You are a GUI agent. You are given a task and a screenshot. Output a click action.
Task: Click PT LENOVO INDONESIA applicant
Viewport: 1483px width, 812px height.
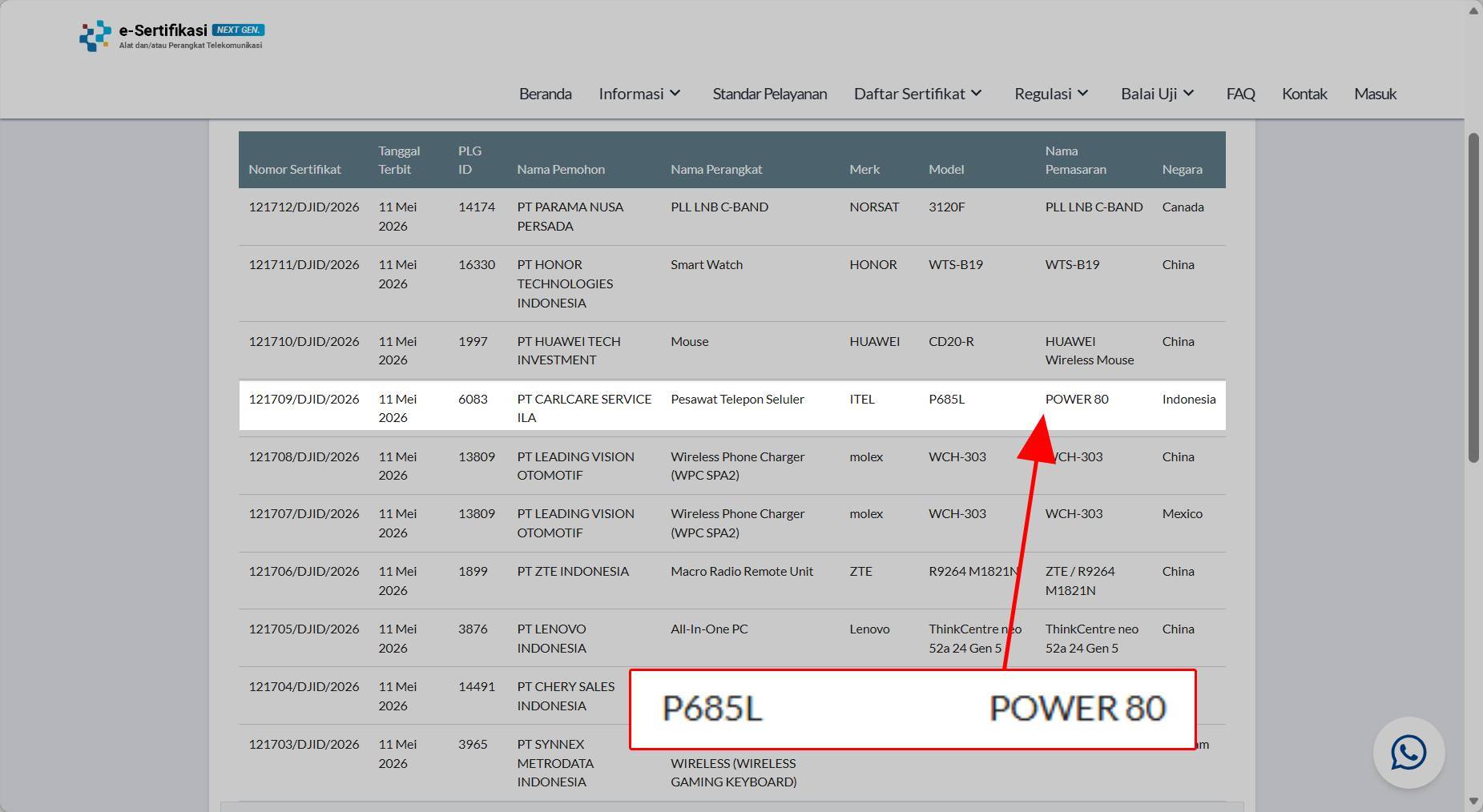click(x=551, y=638)
